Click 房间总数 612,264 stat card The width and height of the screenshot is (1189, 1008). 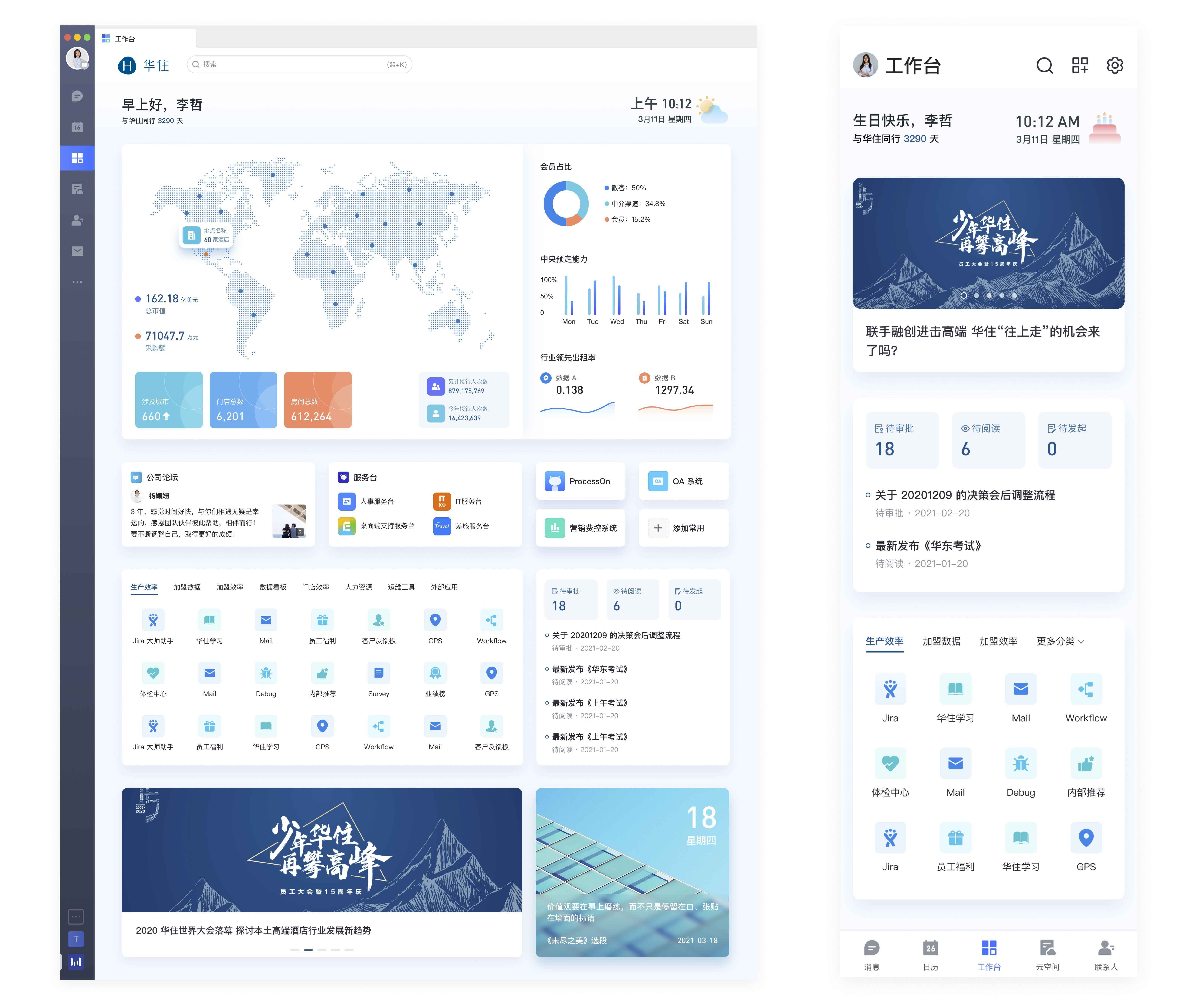(318, 400)
